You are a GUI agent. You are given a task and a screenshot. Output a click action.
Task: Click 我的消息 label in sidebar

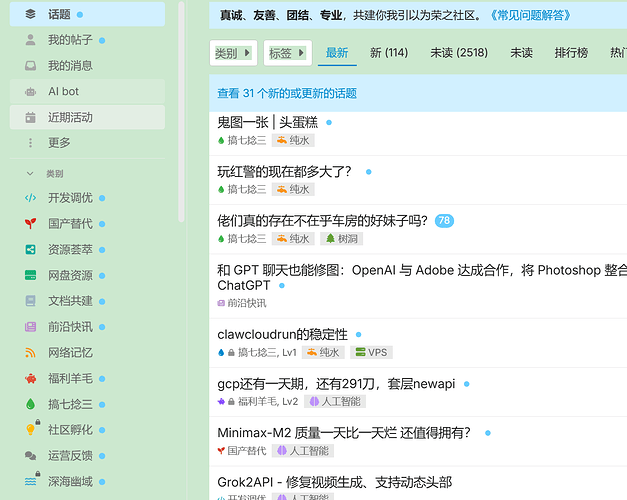point(70,66)
